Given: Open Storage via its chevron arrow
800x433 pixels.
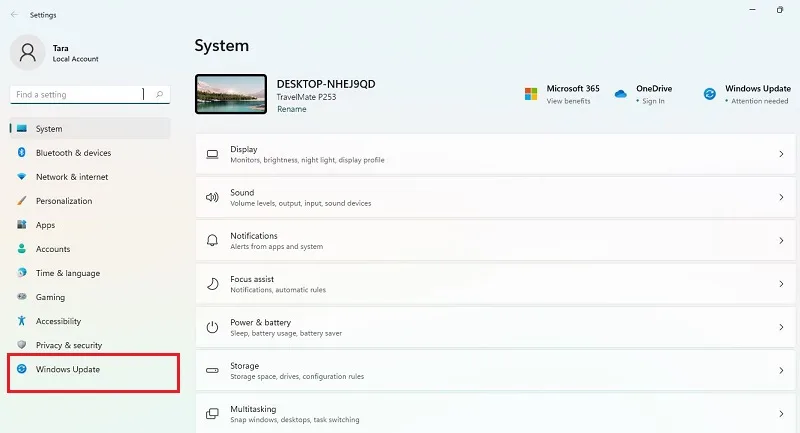Looking at the screenshot, I should click(x=781, y=370).
